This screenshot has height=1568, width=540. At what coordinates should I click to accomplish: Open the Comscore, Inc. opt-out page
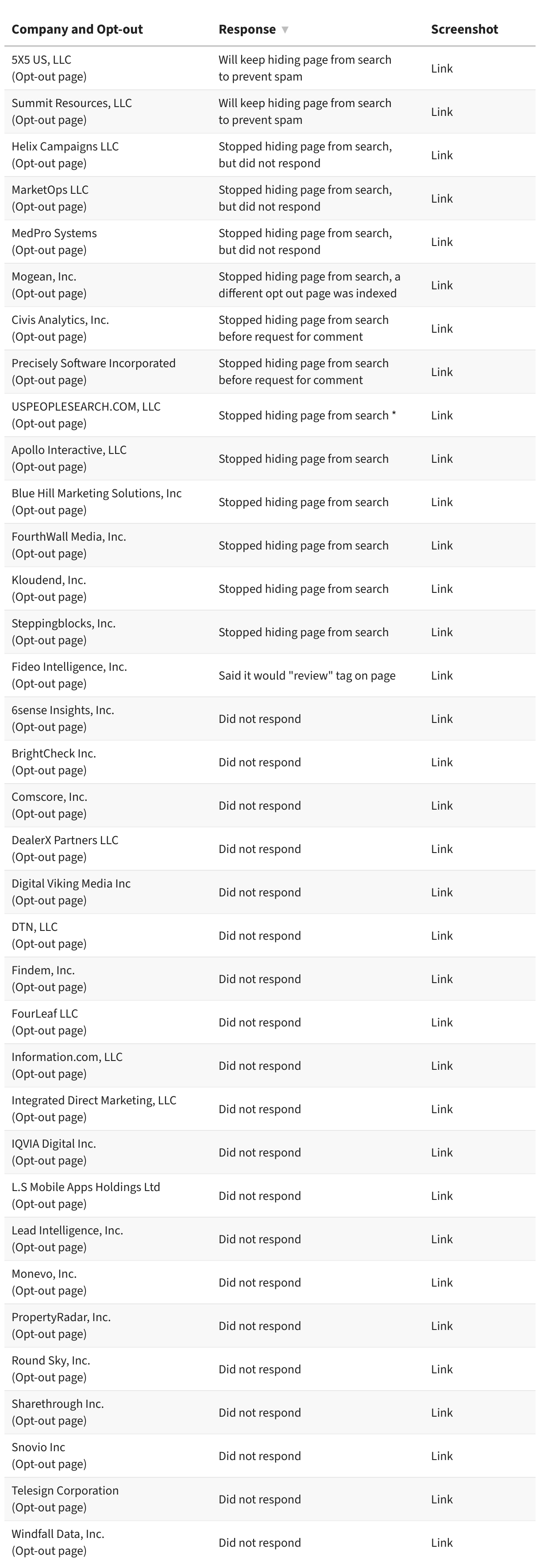[49, 814]
